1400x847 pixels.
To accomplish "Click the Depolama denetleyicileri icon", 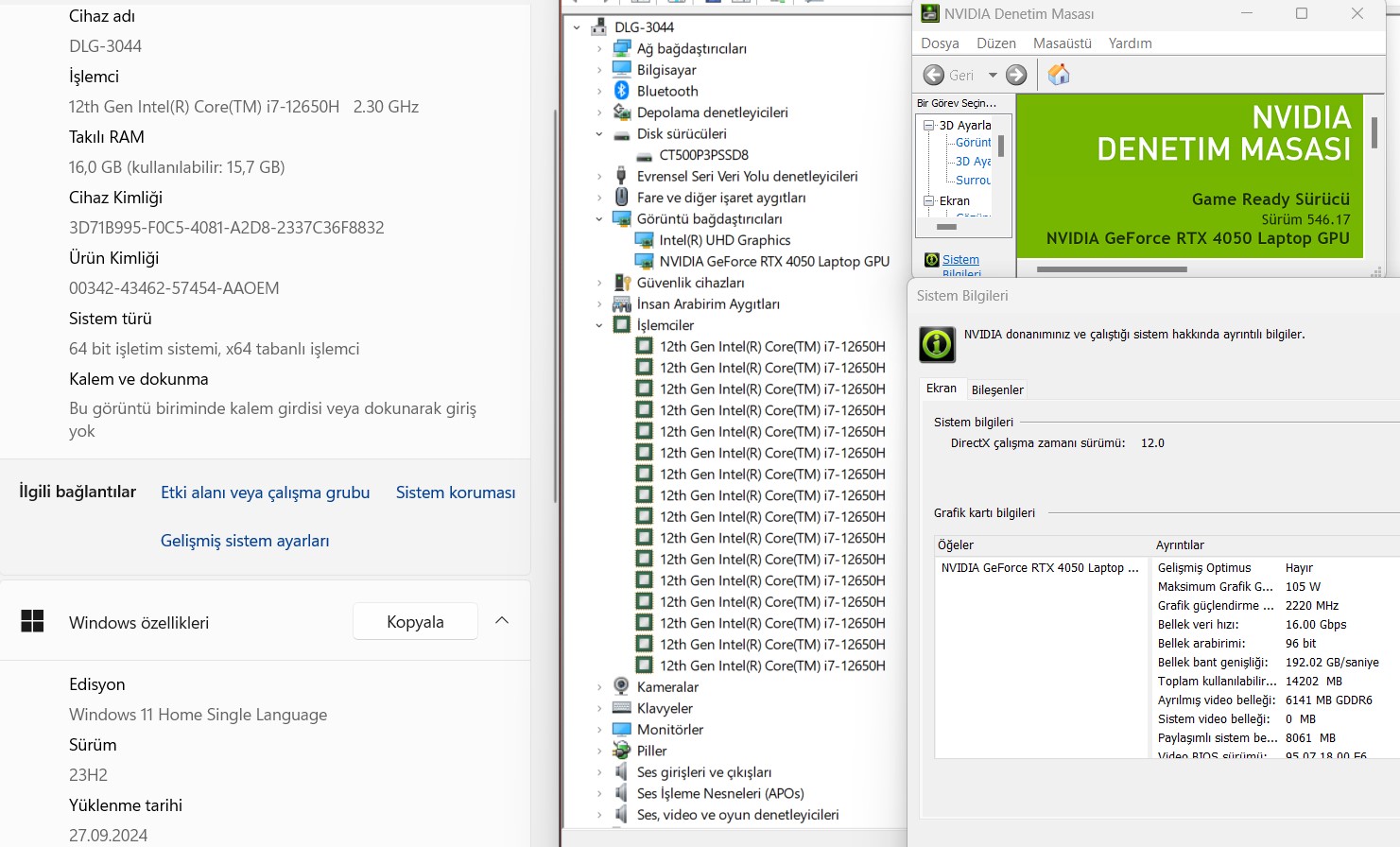I will coord(621,112).
